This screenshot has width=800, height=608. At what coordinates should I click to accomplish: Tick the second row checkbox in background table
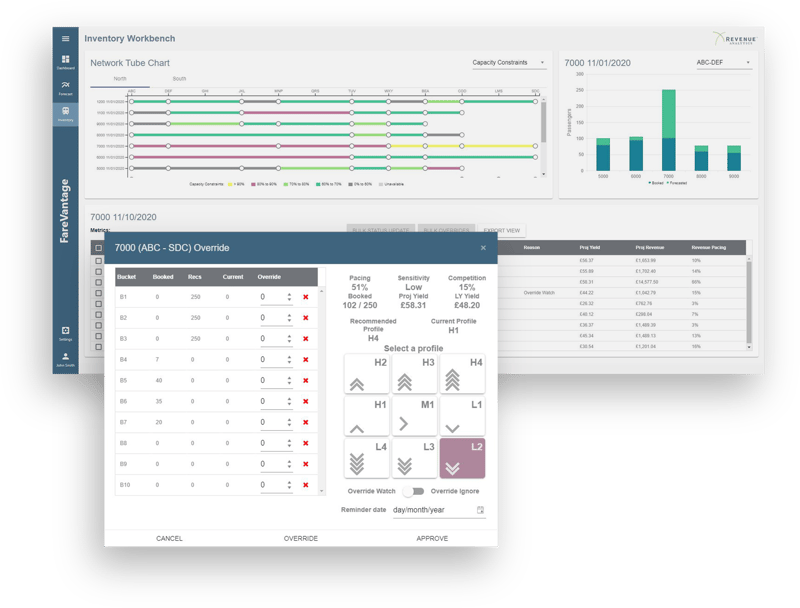(98, 271)
